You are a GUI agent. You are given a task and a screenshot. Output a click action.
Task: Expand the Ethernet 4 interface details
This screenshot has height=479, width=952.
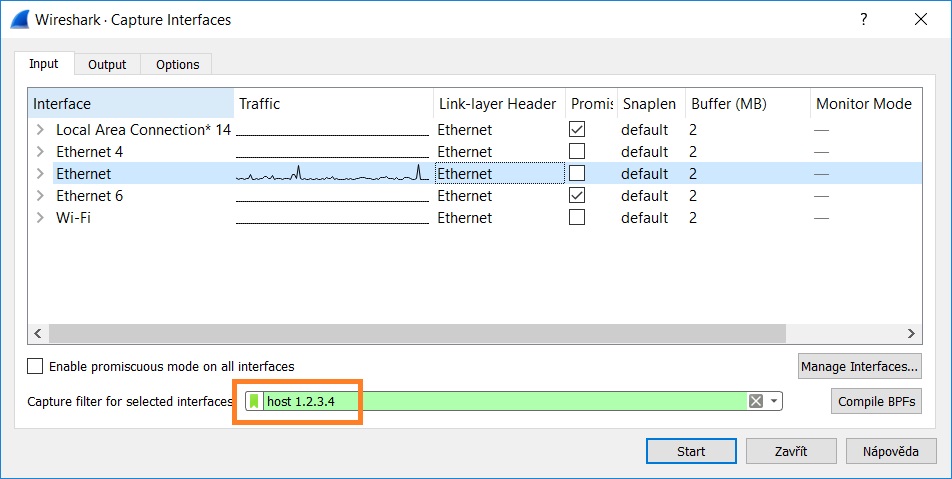(40, 152)
